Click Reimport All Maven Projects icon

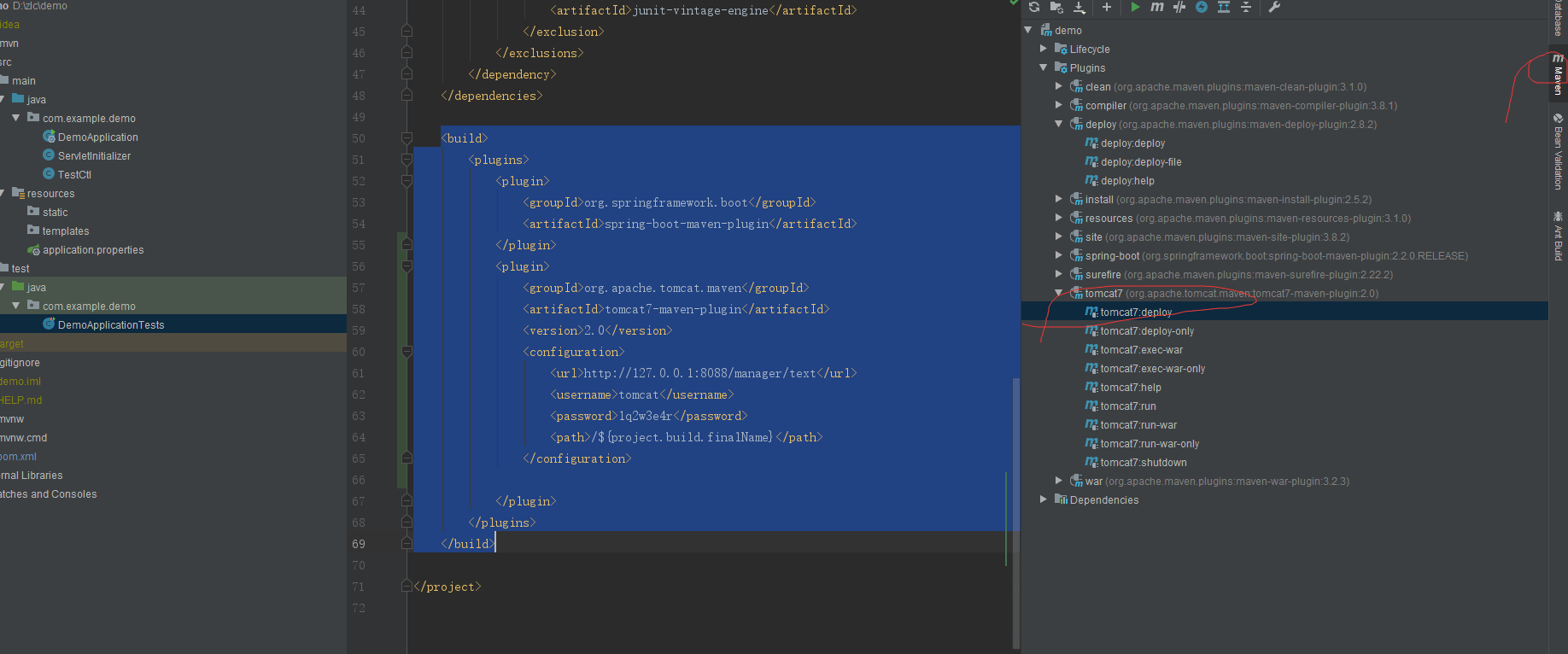point(1034,8)
